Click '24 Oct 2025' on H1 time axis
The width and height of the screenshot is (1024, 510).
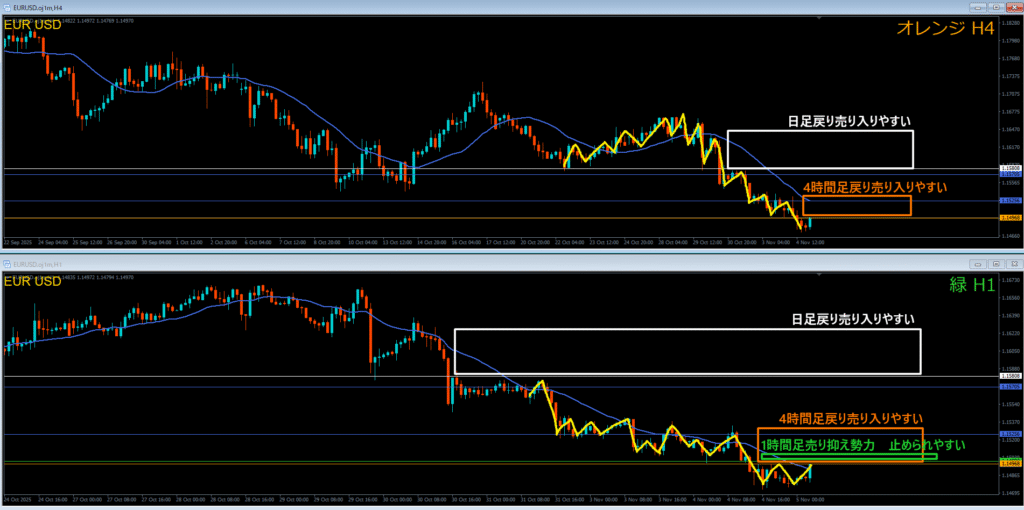18,499
